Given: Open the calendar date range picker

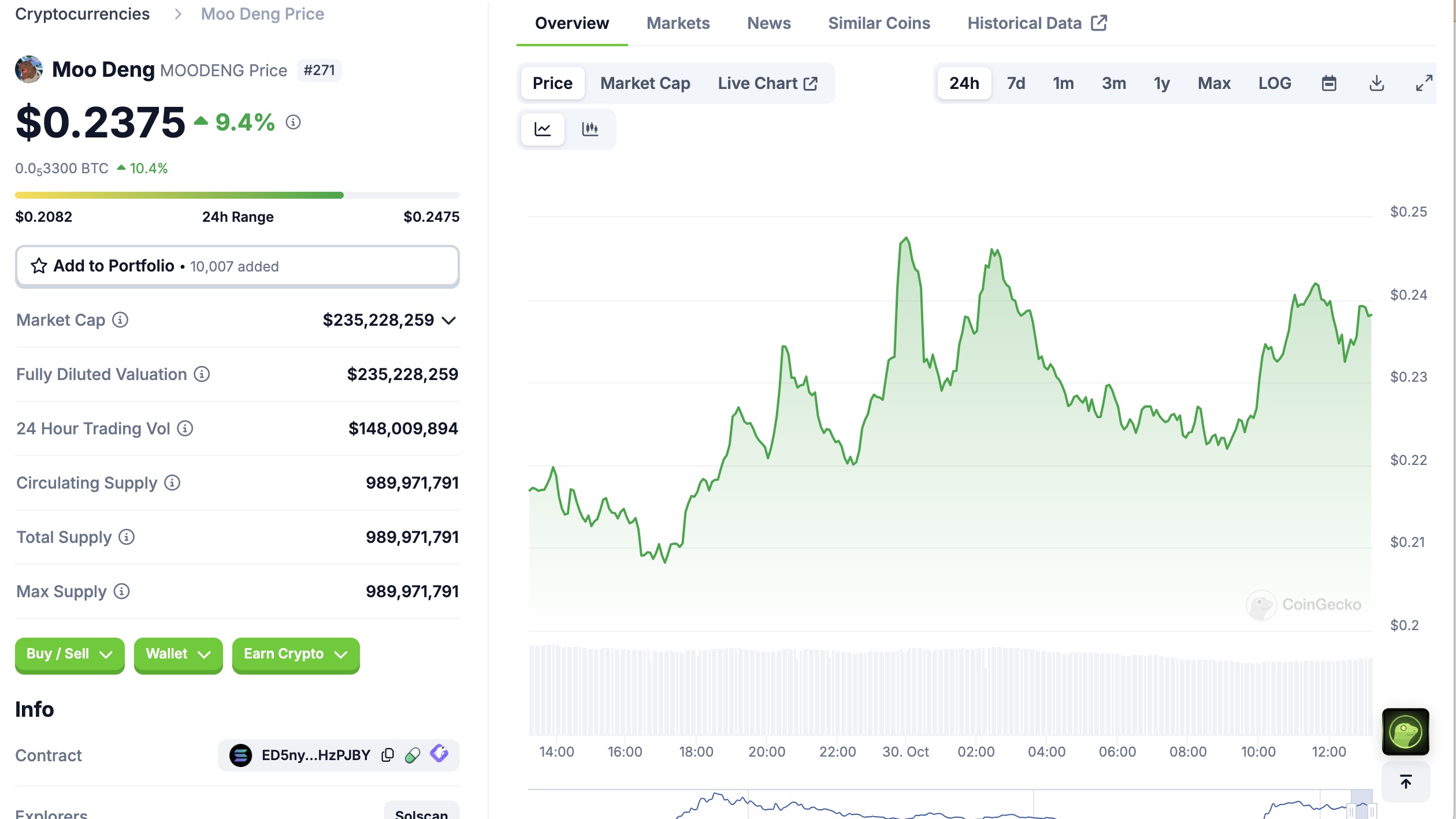Looking at the screenshot, I should [1329, 83].
